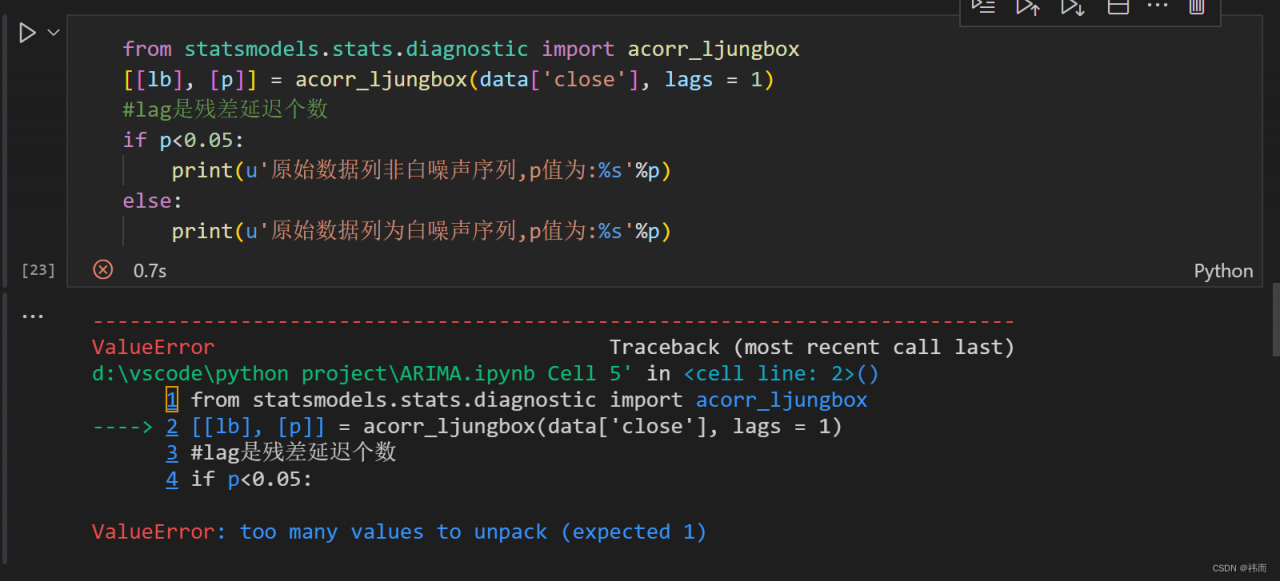Collapse the output via the ... indicator
This screenshot has height=581, width=1280.
(32, 314)
